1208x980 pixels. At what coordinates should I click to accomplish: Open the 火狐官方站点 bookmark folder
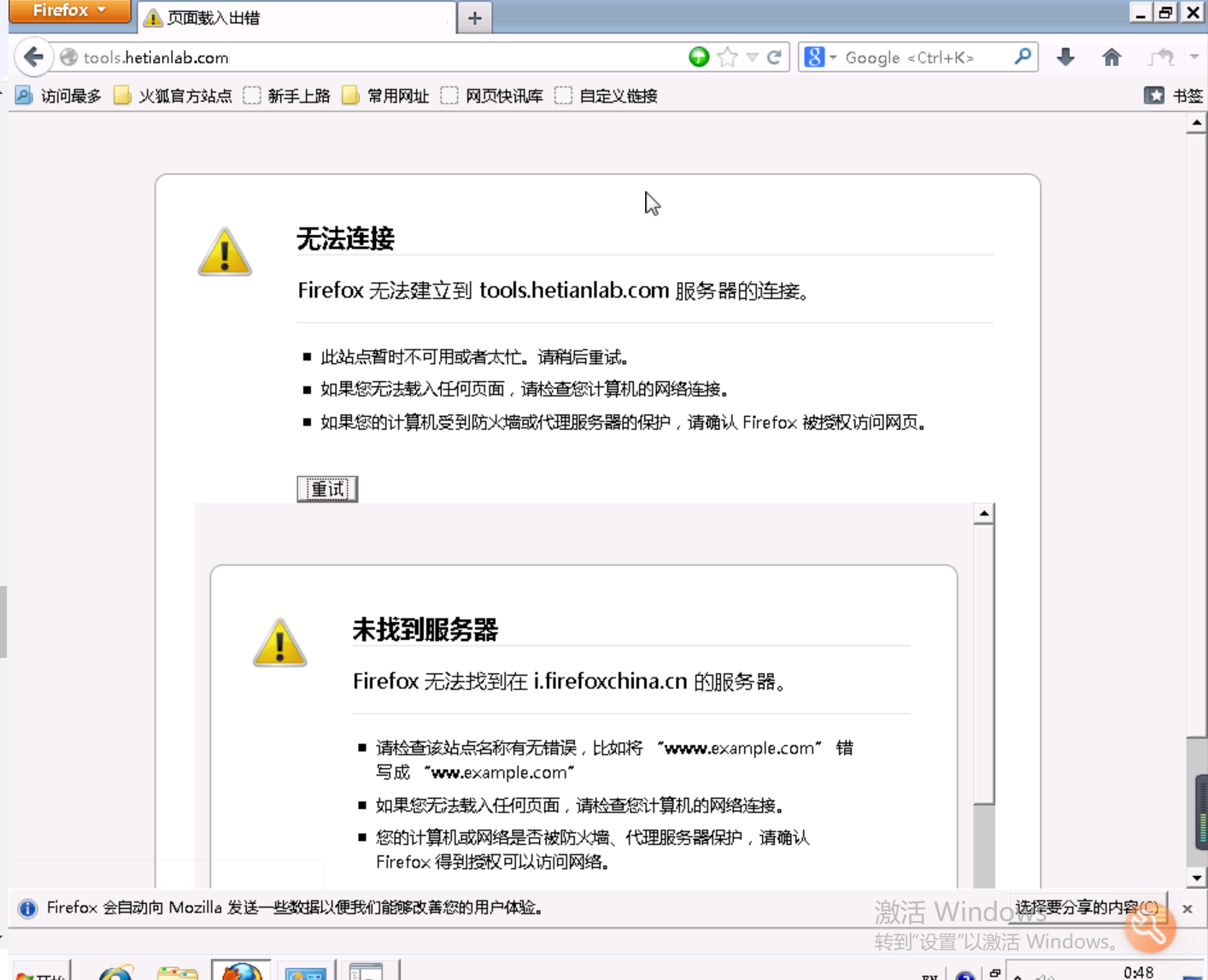173,96
